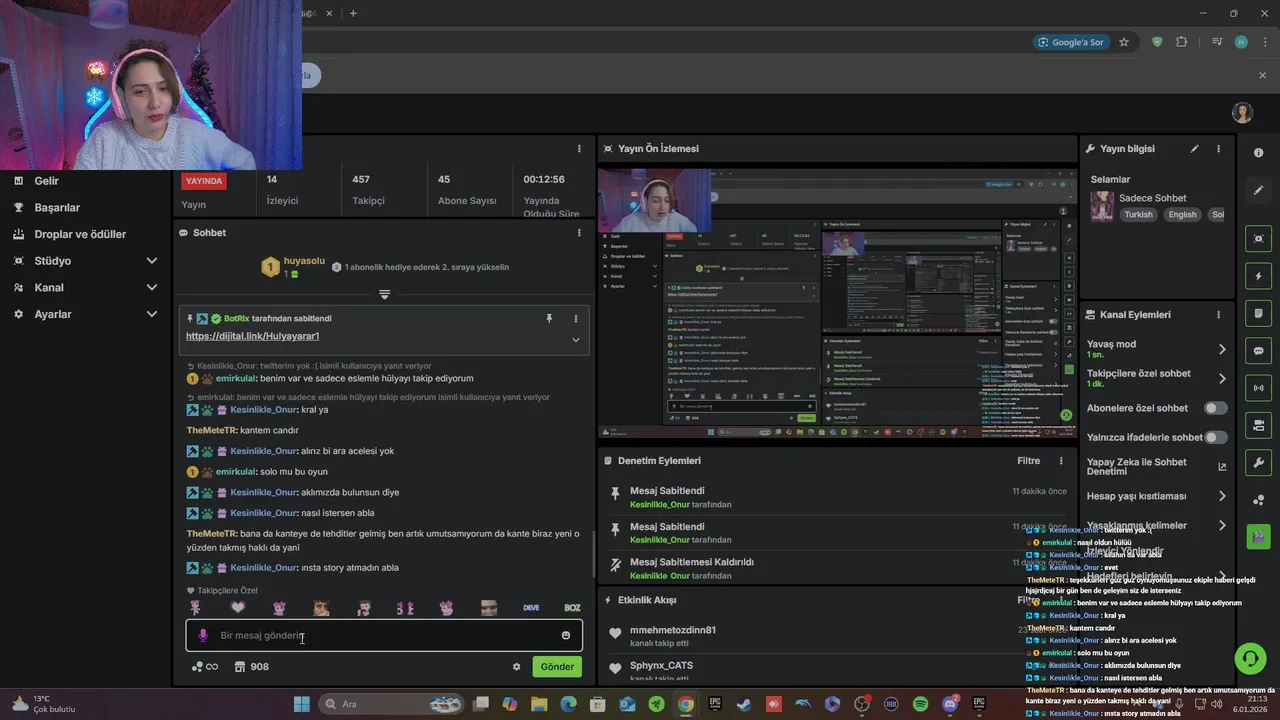Viewport: 1280px width, 720px height.
Task: Click the BOZ follower emote
Action: coord(572,607)
